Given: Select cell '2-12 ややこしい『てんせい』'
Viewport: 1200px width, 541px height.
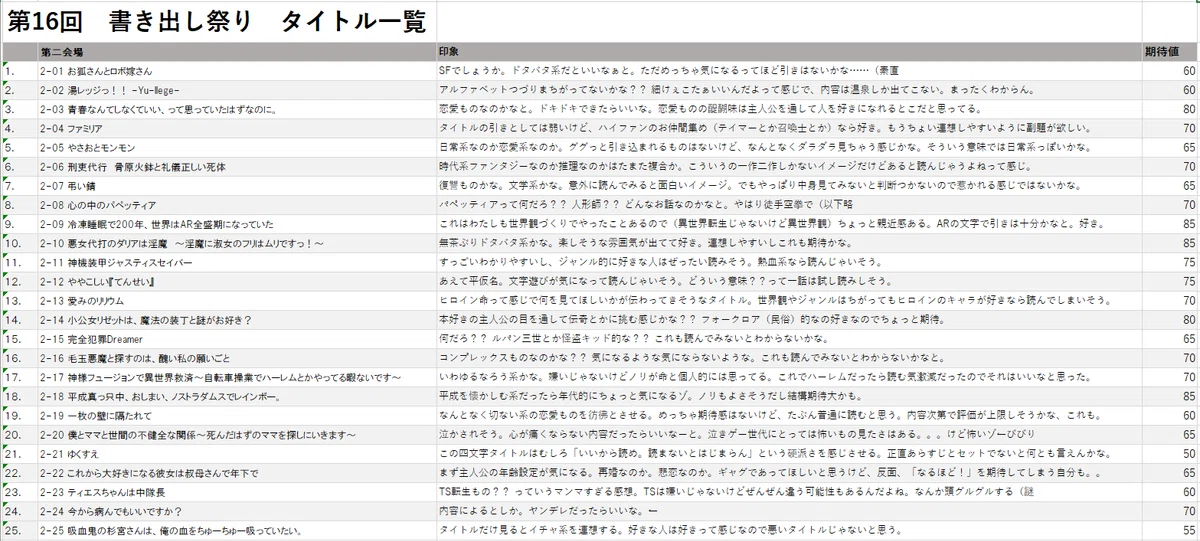Looking at the screenshot, I should click(x=237, y=281).
